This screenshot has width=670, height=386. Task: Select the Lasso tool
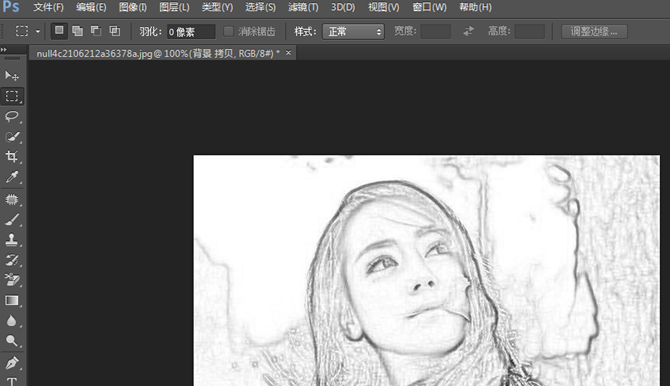point(12,116)
